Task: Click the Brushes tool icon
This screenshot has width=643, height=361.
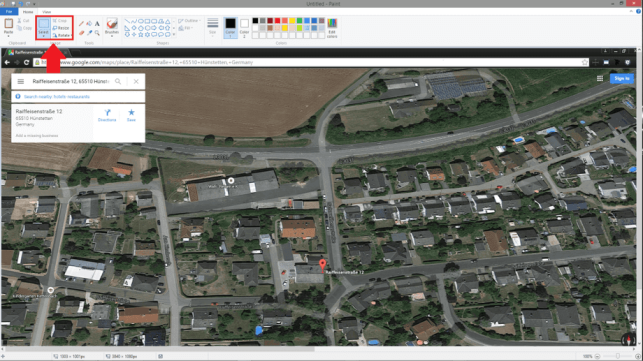Action: pos(112,23)
